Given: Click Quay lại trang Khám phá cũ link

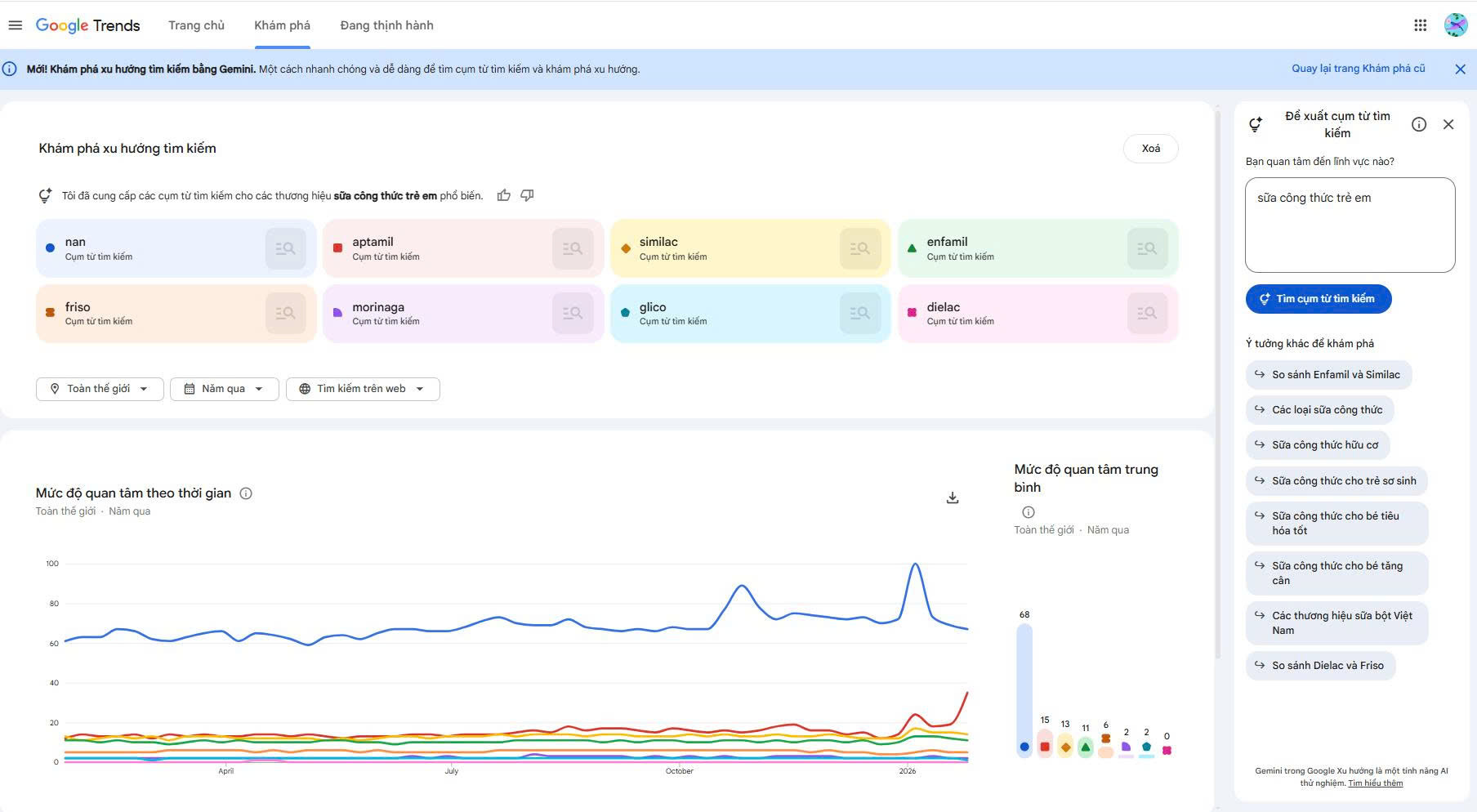Looking at the screenshot, I should click(x=1358, y=69).
